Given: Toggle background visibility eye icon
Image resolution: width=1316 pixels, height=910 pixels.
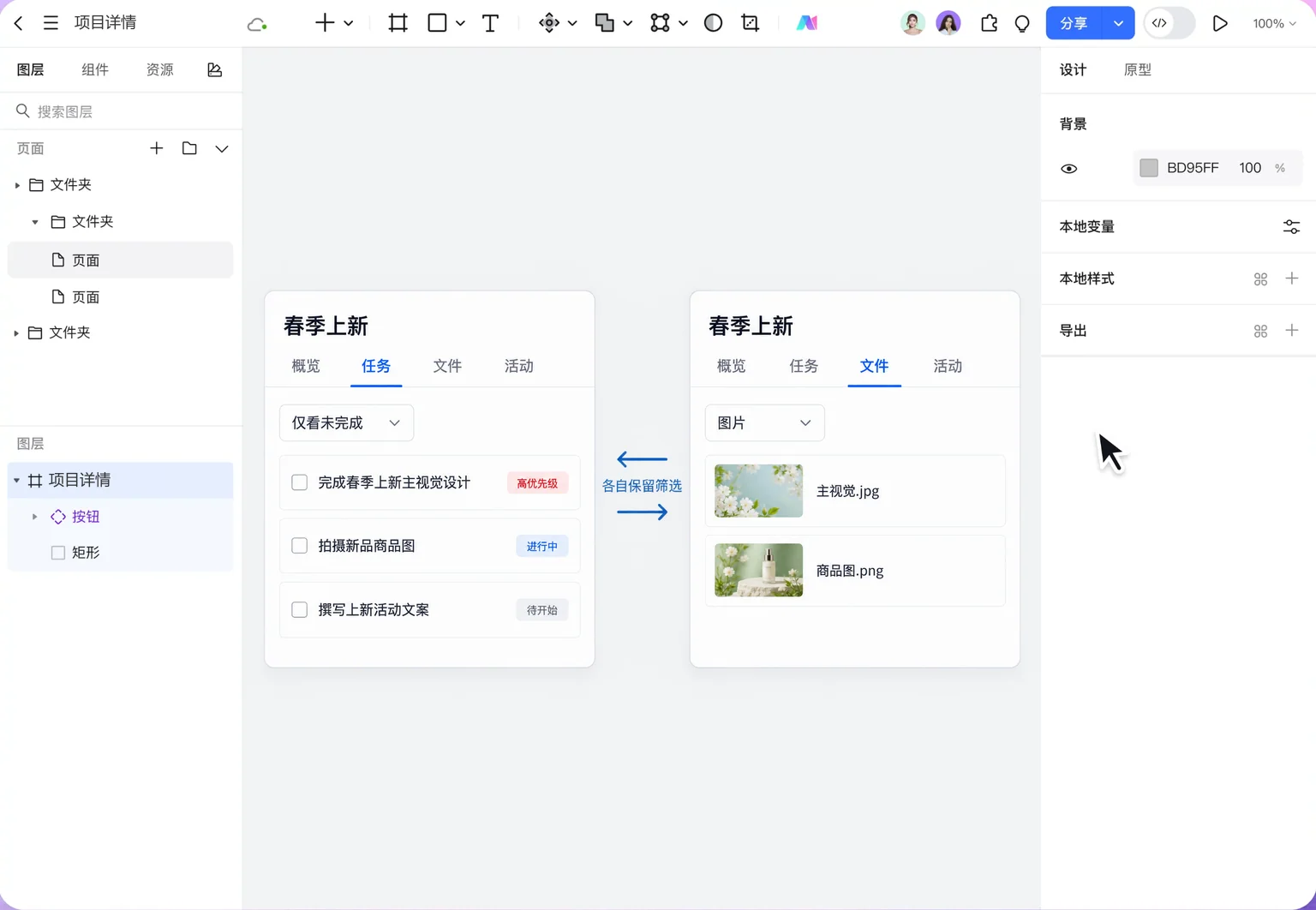Looking at the screenshot, I should point(1069,169).
